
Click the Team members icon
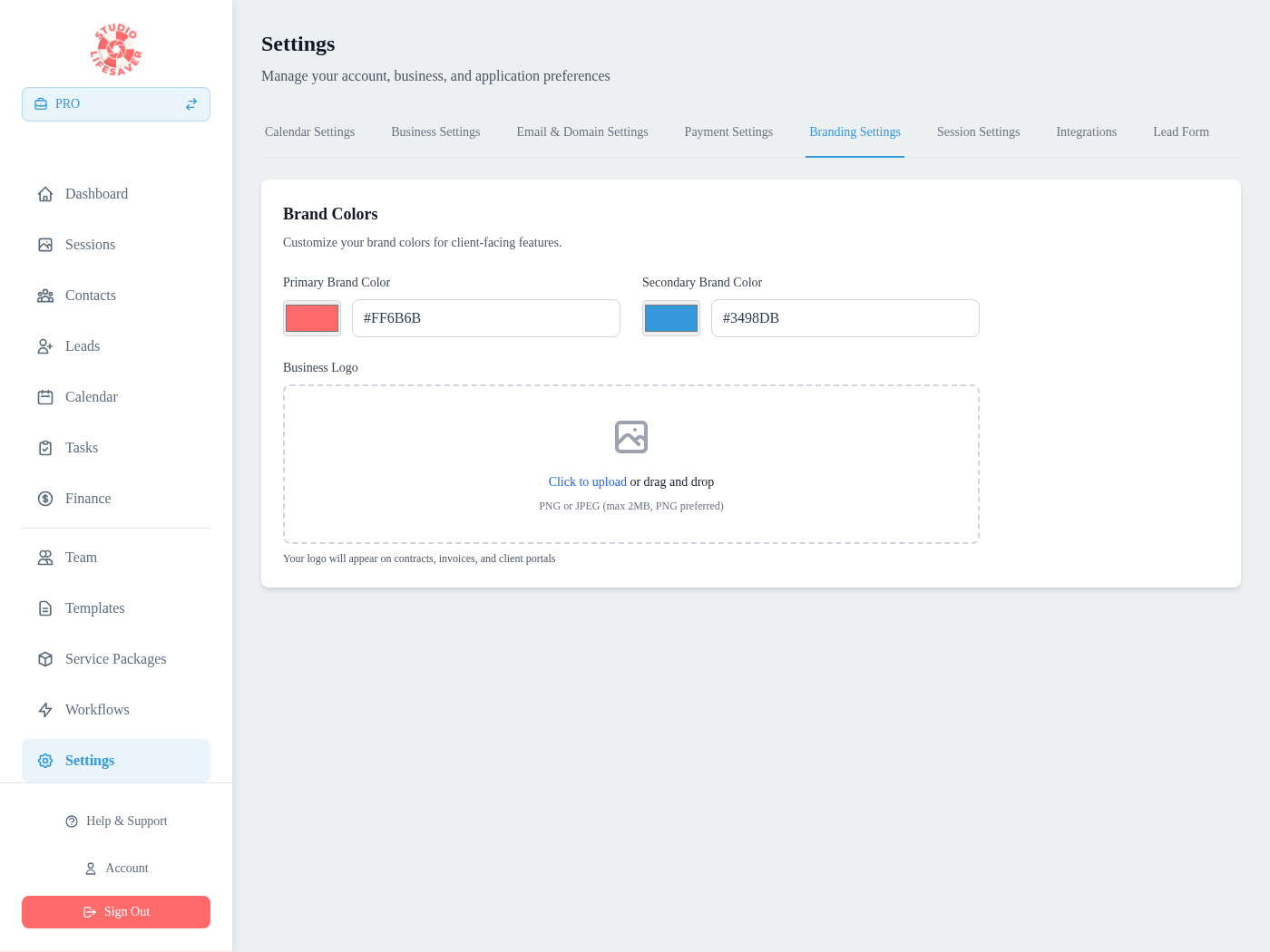(45, 557)
